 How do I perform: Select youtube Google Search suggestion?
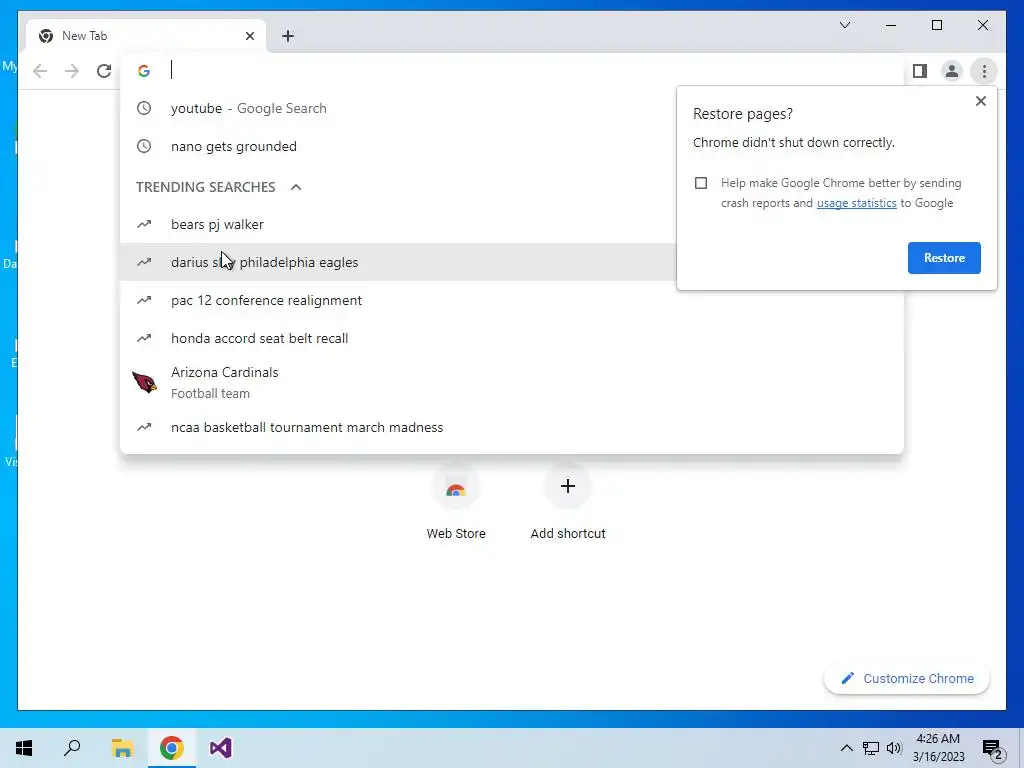(397, 108)
